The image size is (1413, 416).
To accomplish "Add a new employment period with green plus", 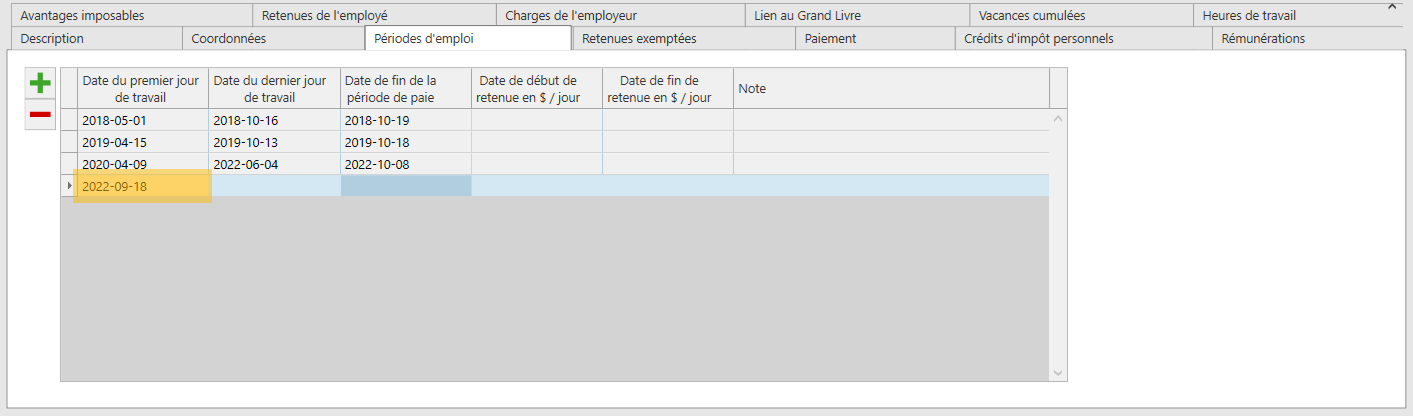I will 40,84.
